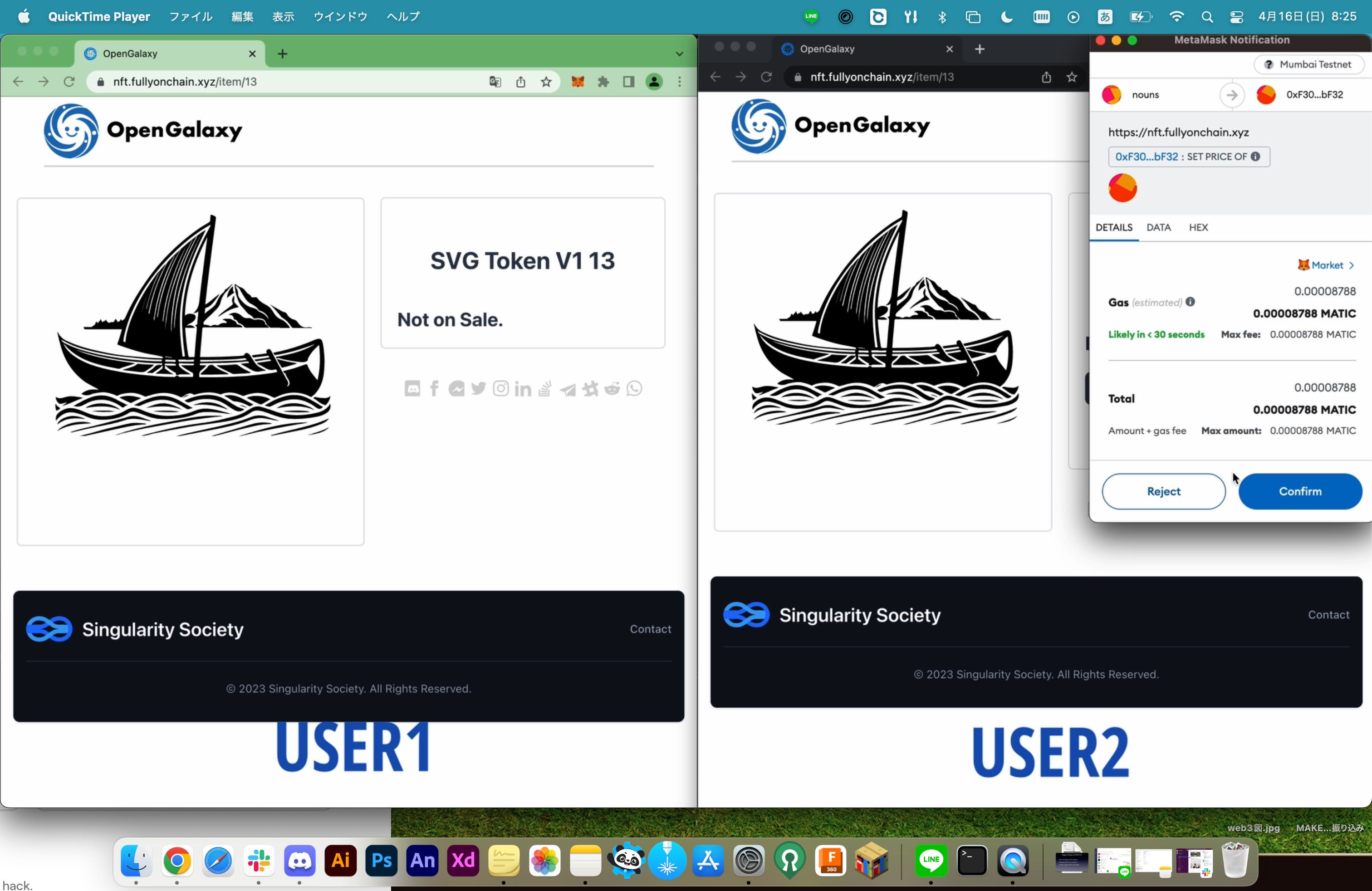Confirm the MetaMask transaction
Image resolution: width=1372 pixels, height=891 pixels.
coord(1300,492)
